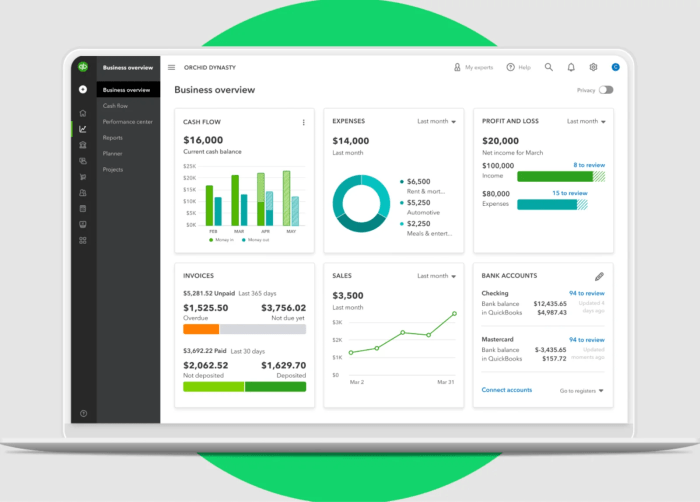
Task: Expand the Go to registers dropdown
Action: click(x=581, y=391)
